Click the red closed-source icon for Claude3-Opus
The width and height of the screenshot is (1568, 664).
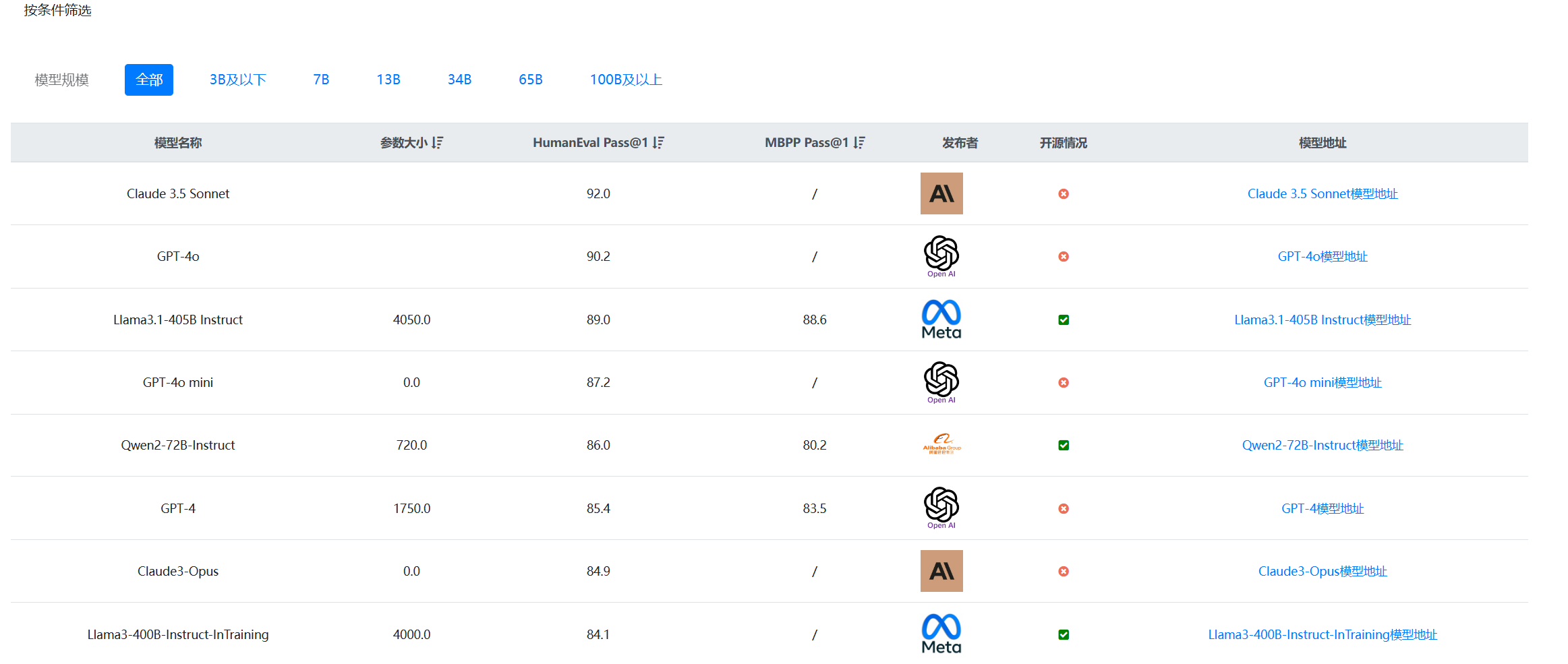click(x=1064, y=571)
